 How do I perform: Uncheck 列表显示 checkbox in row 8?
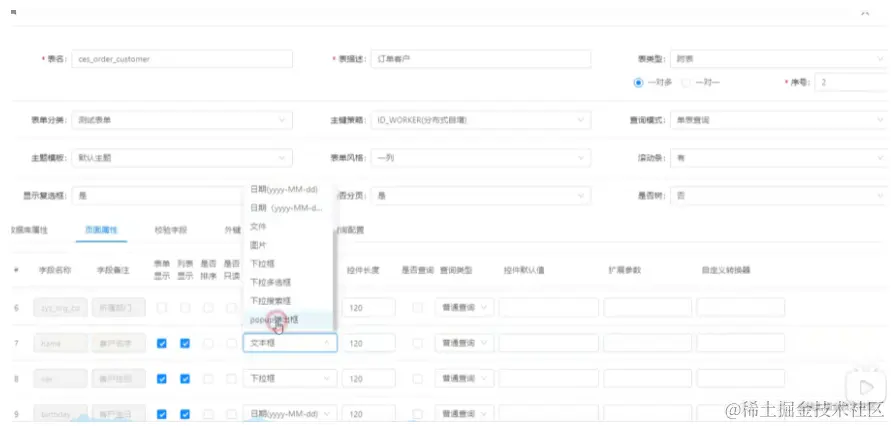(185, 378)
